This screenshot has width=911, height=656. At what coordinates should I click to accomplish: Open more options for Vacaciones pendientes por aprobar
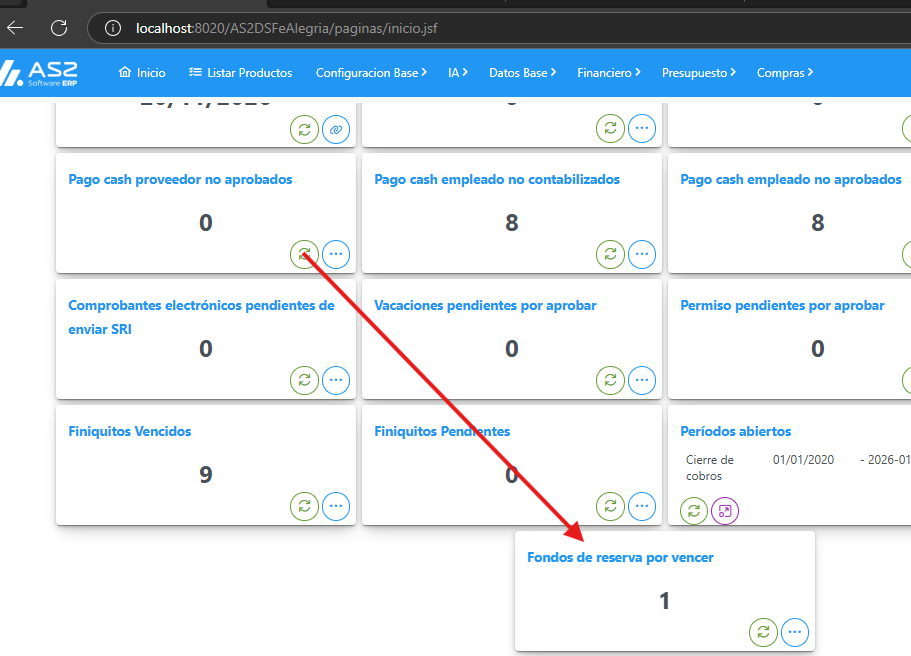click(641, 381)
